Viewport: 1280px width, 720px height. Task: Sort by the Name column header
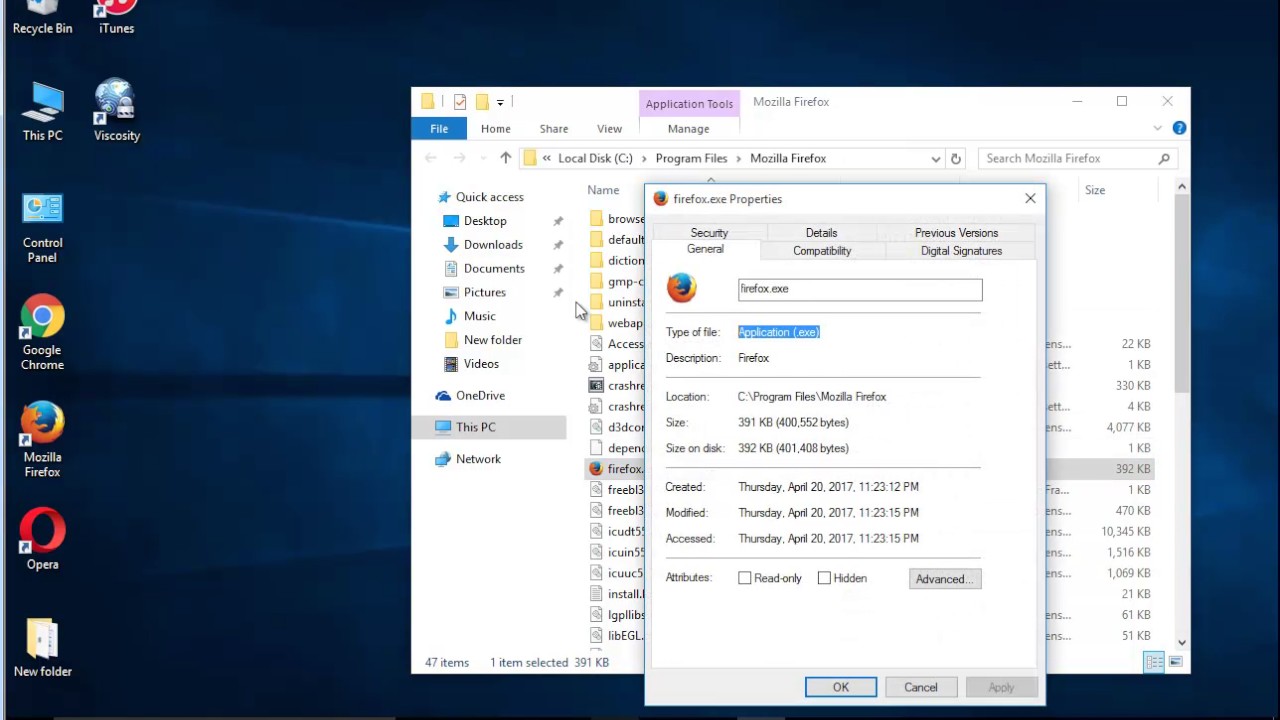click(603, 190)
